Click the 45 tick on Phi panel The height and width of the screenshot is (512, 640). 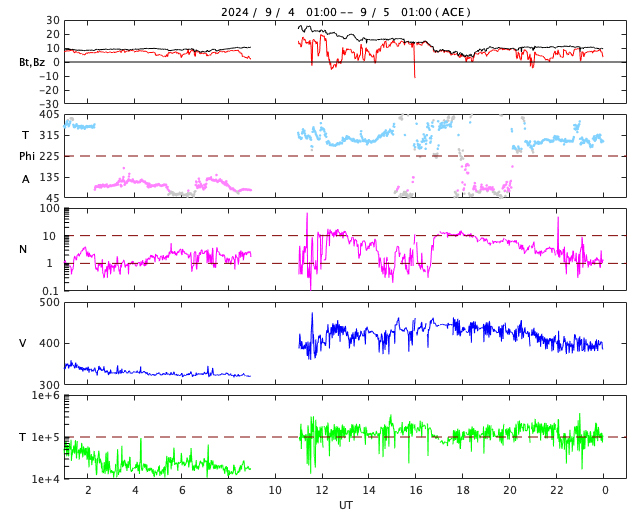click(53, 198)
